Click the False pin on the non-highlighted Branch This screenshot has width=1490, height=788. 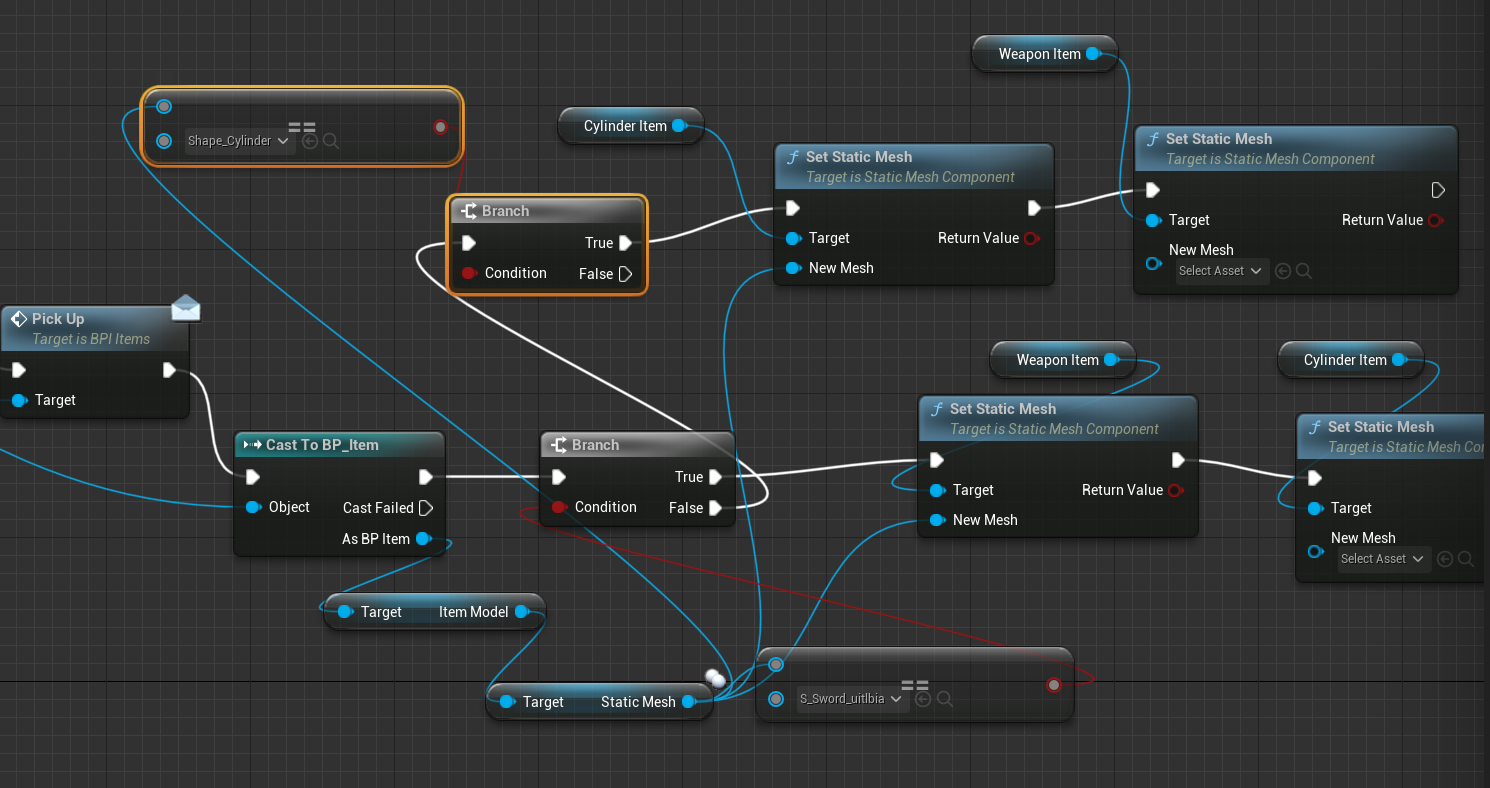715,508
